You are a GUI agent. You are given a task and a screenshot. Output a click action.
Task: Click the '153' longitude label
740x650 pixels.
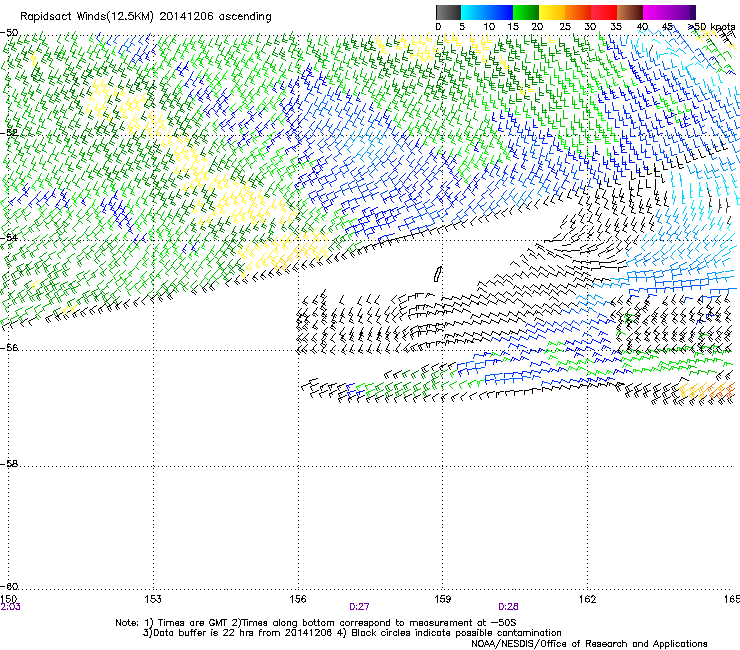click(x=153, y=599)
